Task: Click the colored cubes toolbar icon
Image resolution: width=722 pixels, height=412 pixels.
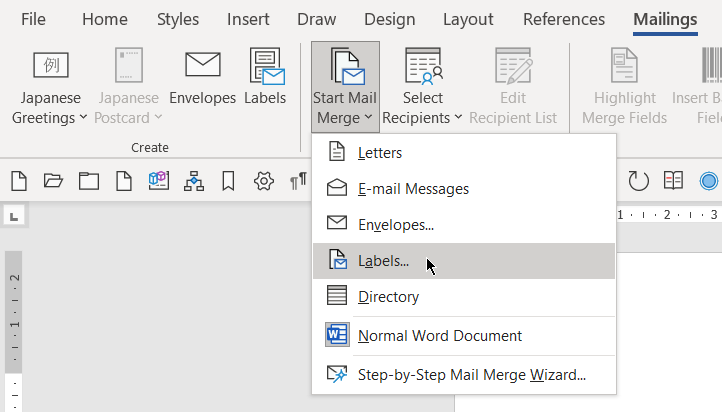Action: [x=159, y=180]
